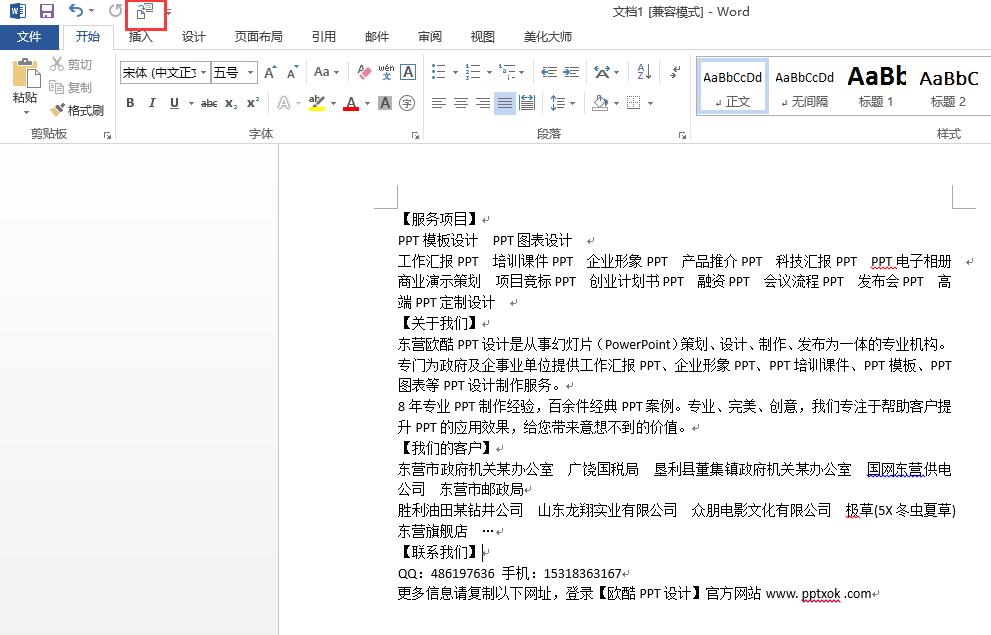The width and height of the screenshot is (991, 635).
Task: Apply superscript formatting
Action: click(253, 103)
